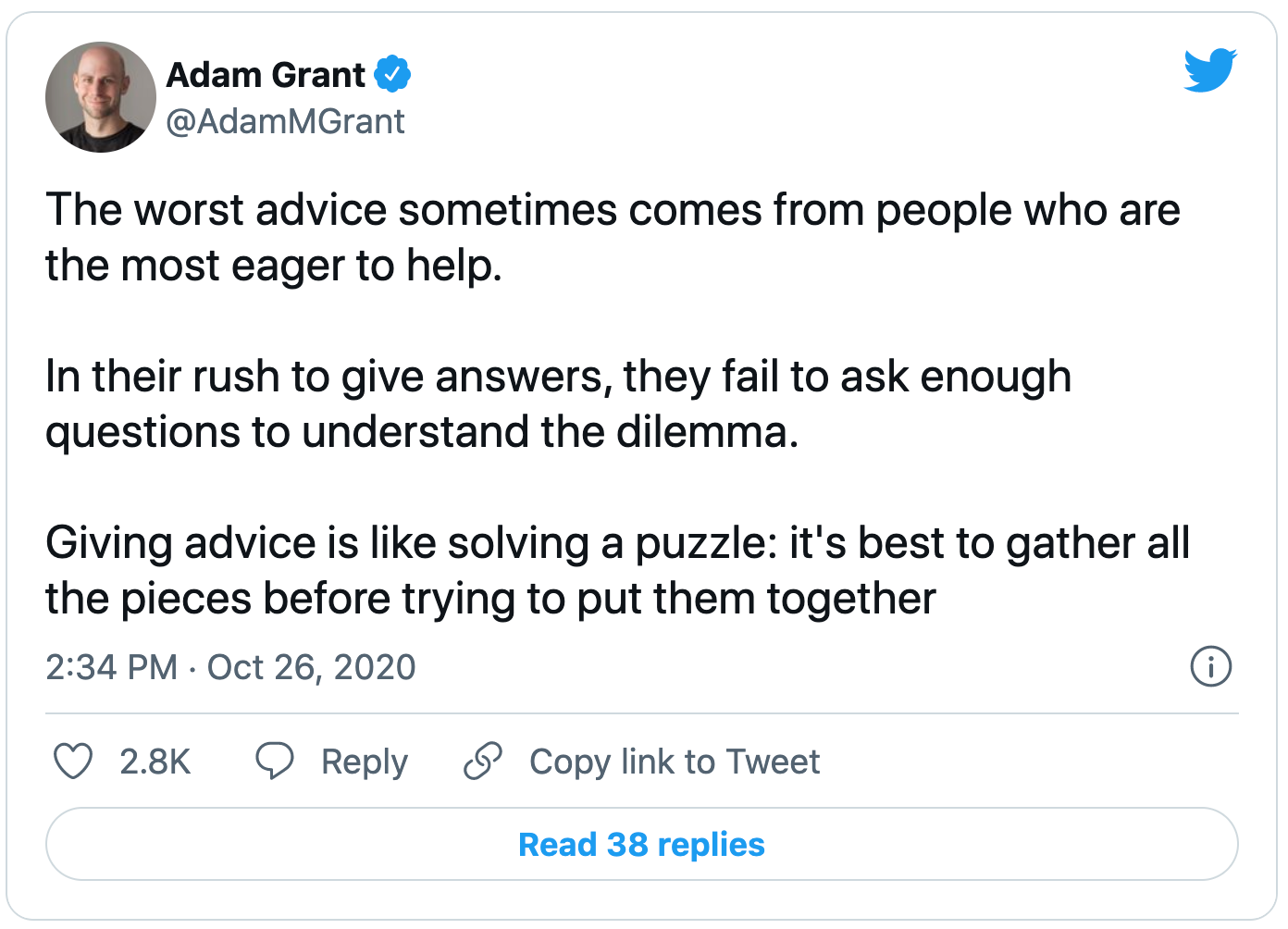Click the Reply text label
The height and width of the screenshot is (929, 1288).
click(365, 762)
